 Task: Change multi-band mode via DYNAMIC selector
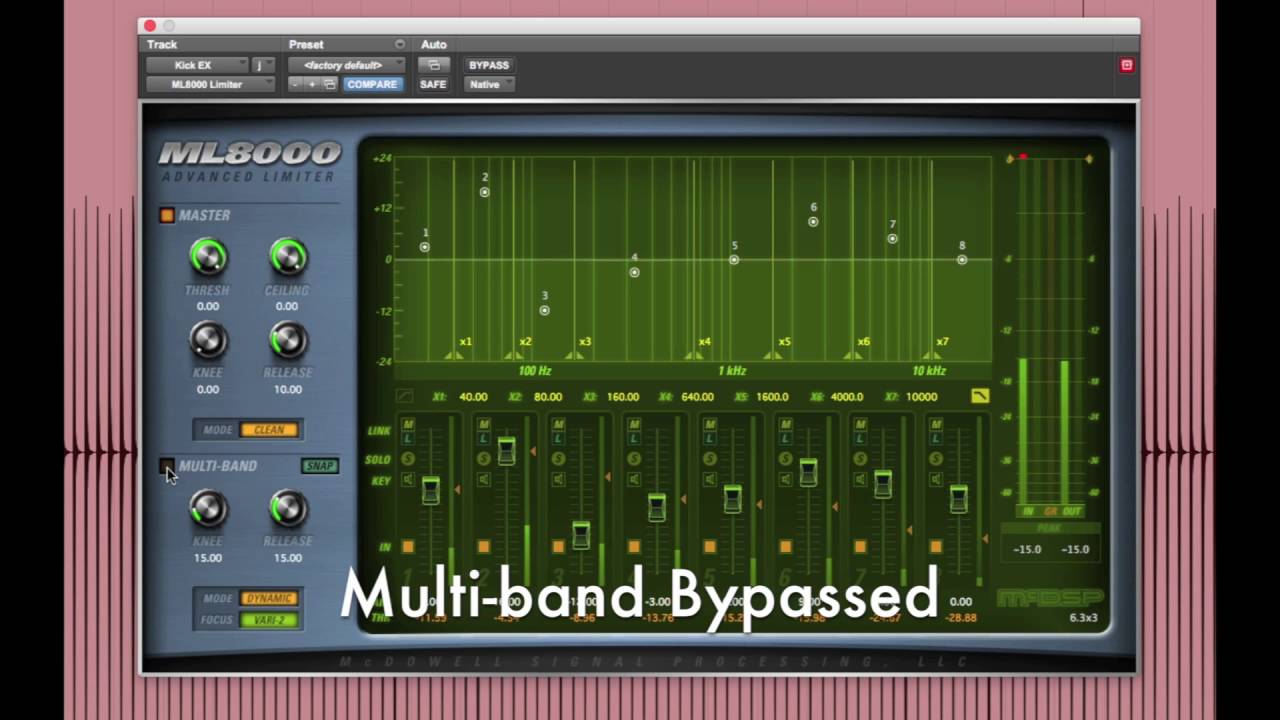point(269,598)
